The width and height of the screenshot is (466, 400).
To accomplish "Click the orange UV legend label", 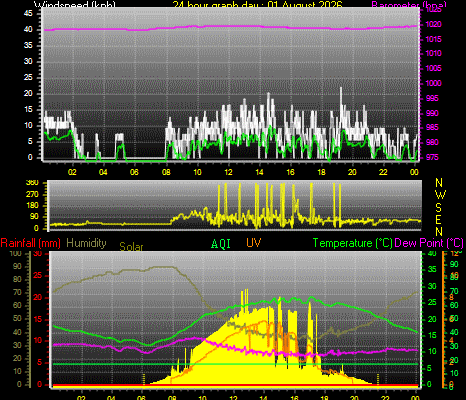I will click(254, 243).
